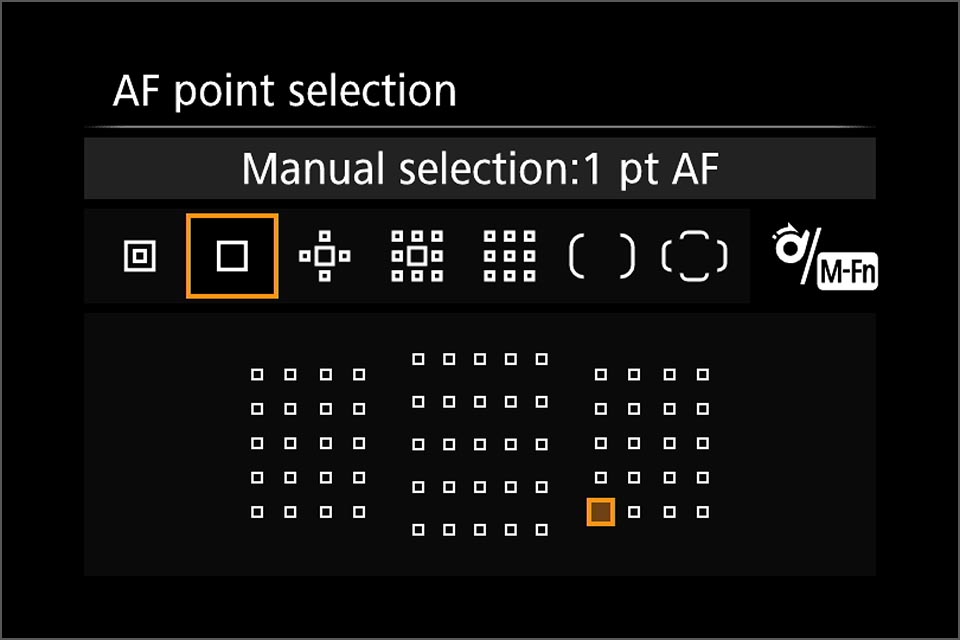Choose the AF point expansion surround icon

pos(416,256)
